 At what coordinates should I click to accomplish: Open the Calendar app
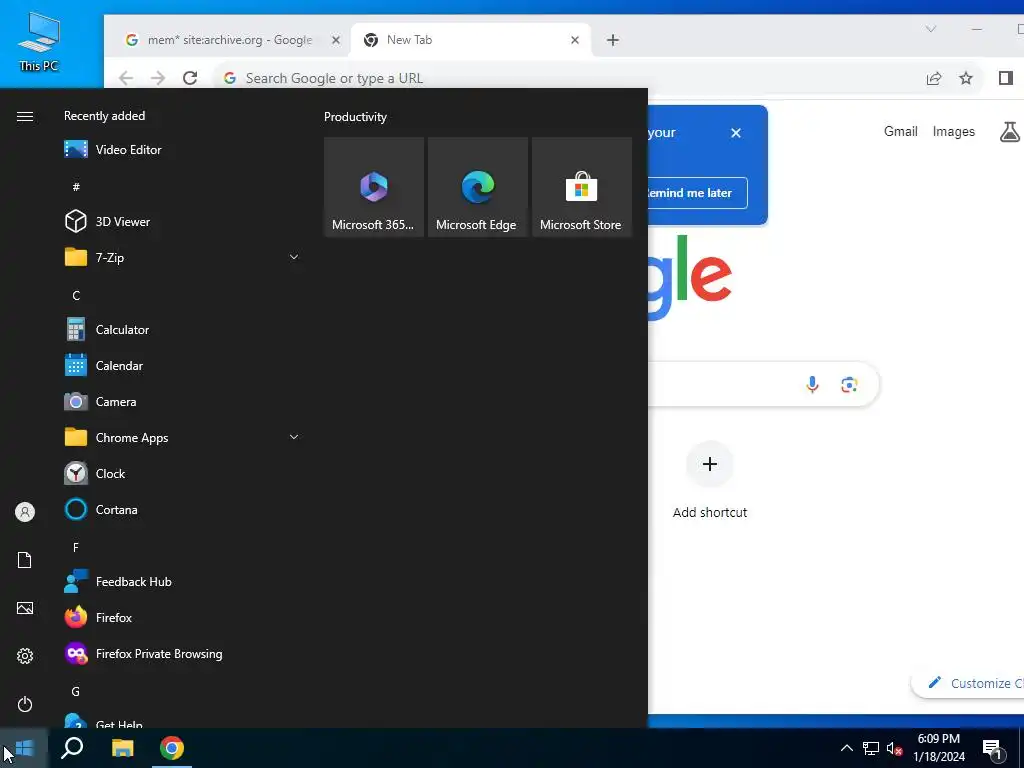(x=180, y=366)
